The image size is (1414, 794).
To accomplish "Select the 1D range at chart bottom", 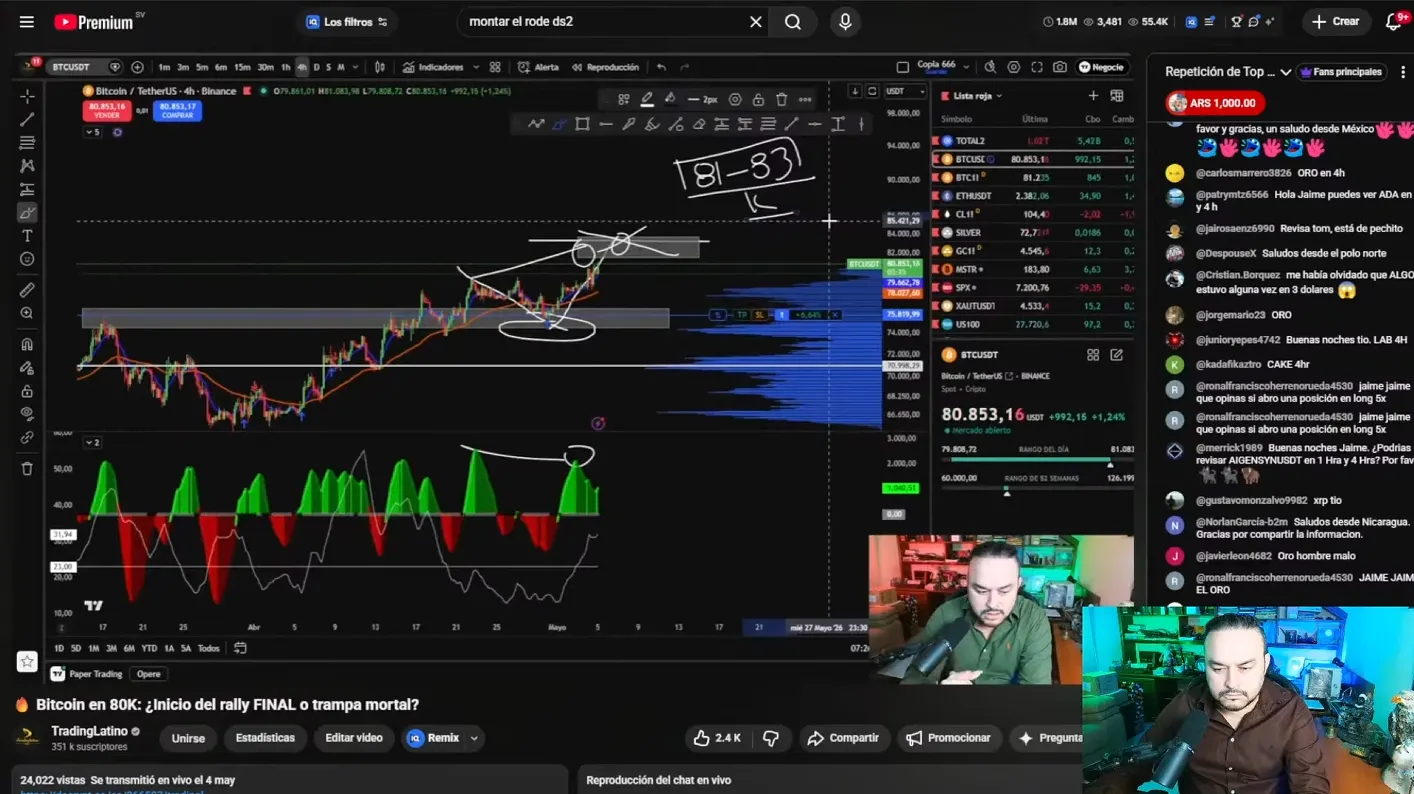I will (x=59, y=648).
